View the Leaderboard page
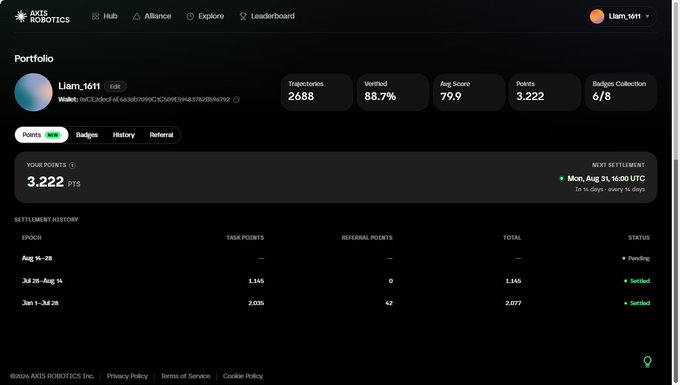Screen dimensions: 680x385 coord(267,16)
